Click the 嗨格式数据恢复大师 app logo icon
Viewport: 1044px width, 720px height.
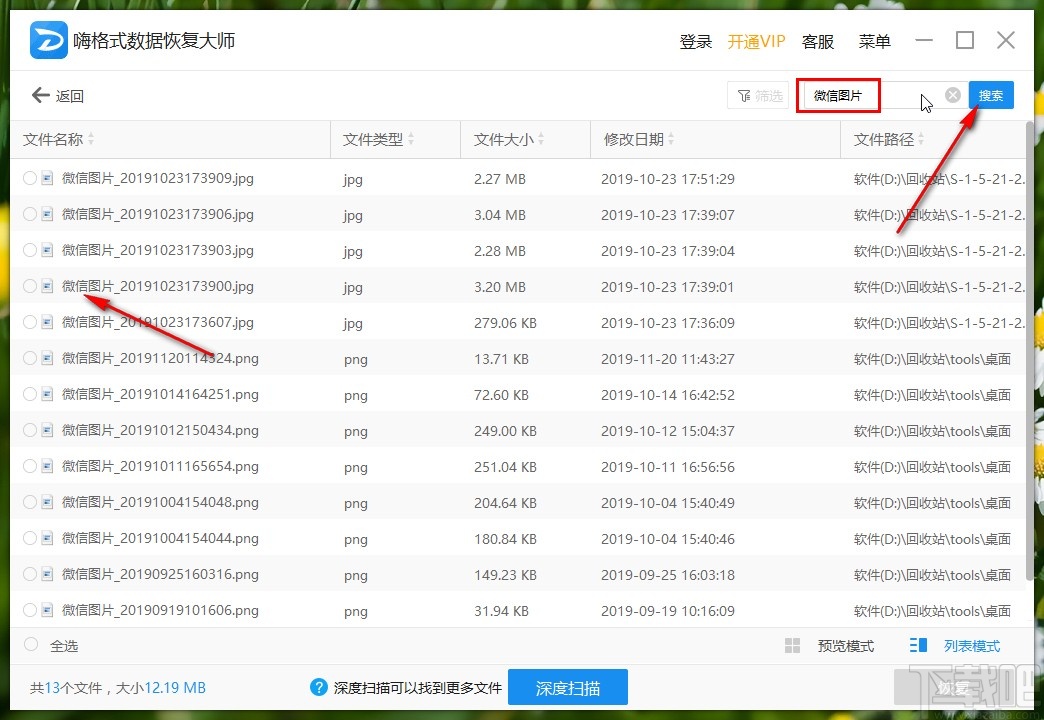pos(47,40)
